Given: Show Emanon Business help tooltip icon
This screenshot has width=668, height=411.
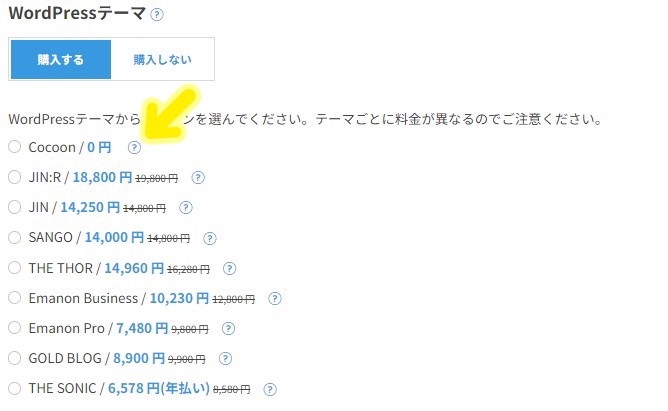Looking at the screenshot, I should tap(275, 299).
